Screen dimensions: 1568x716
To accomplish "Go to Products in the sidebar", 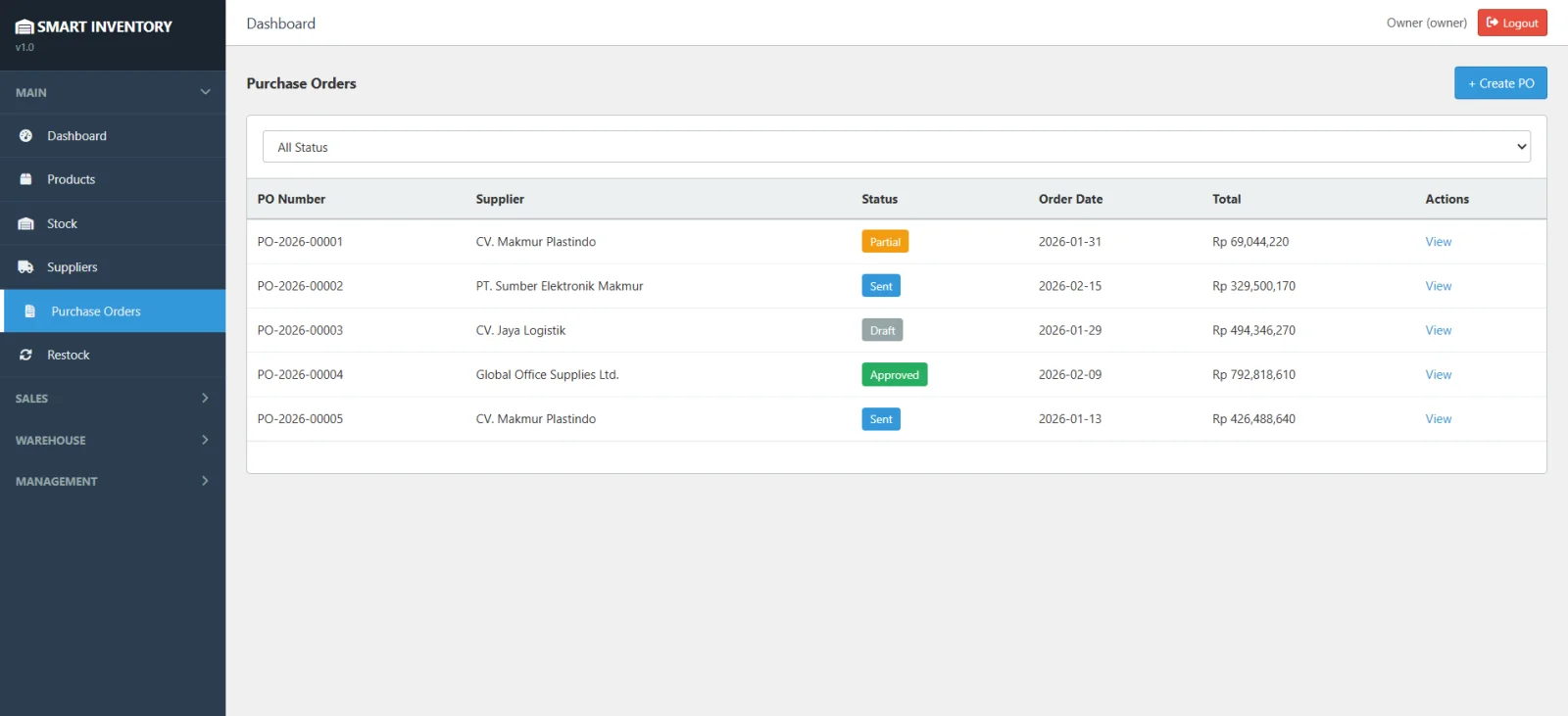I will tap(72, 179).
